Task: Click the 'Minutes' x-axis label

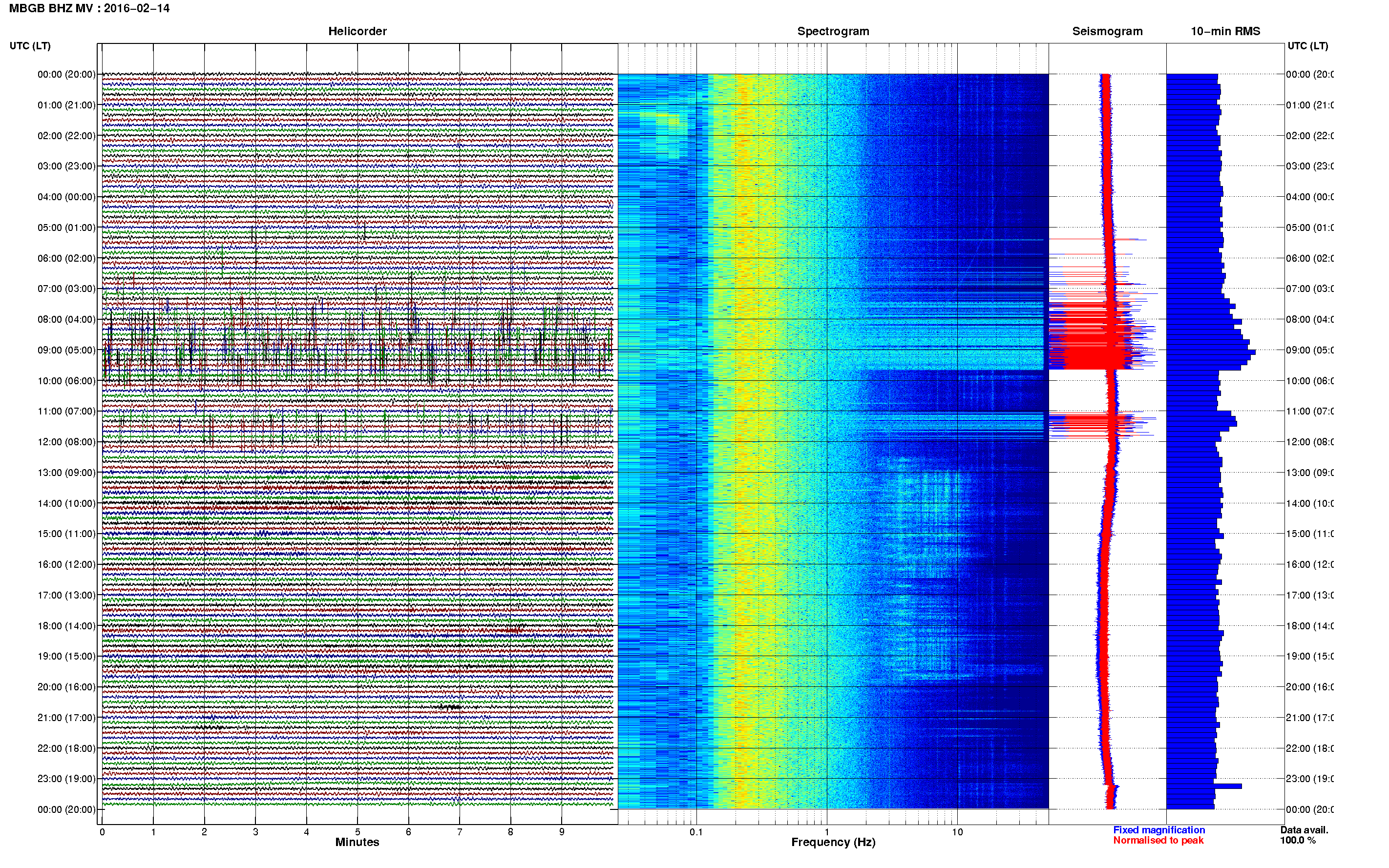Action: 357,842
